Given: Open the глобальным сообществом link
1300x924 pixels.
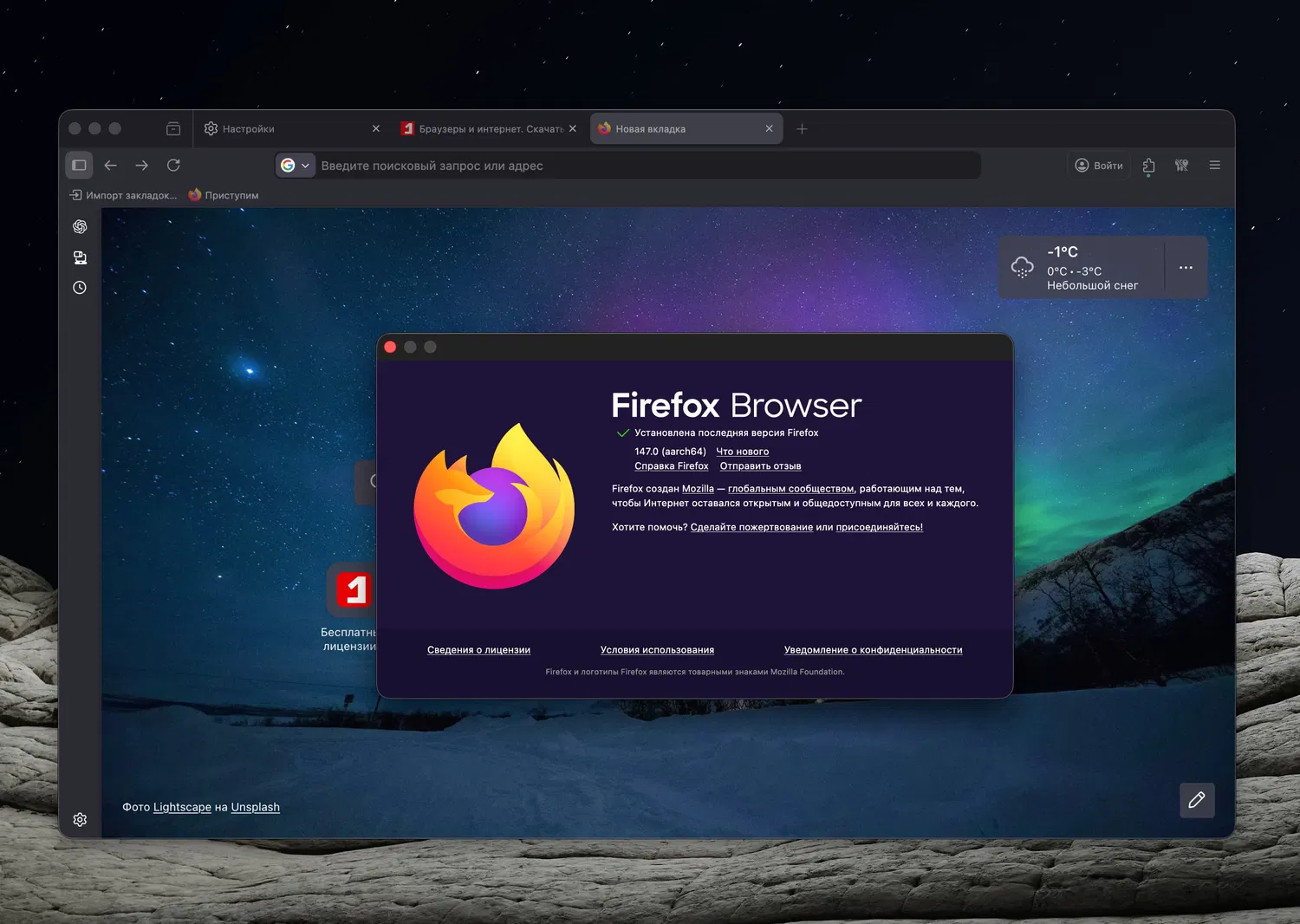Looking at the screenshot, I should pos(790,489).
